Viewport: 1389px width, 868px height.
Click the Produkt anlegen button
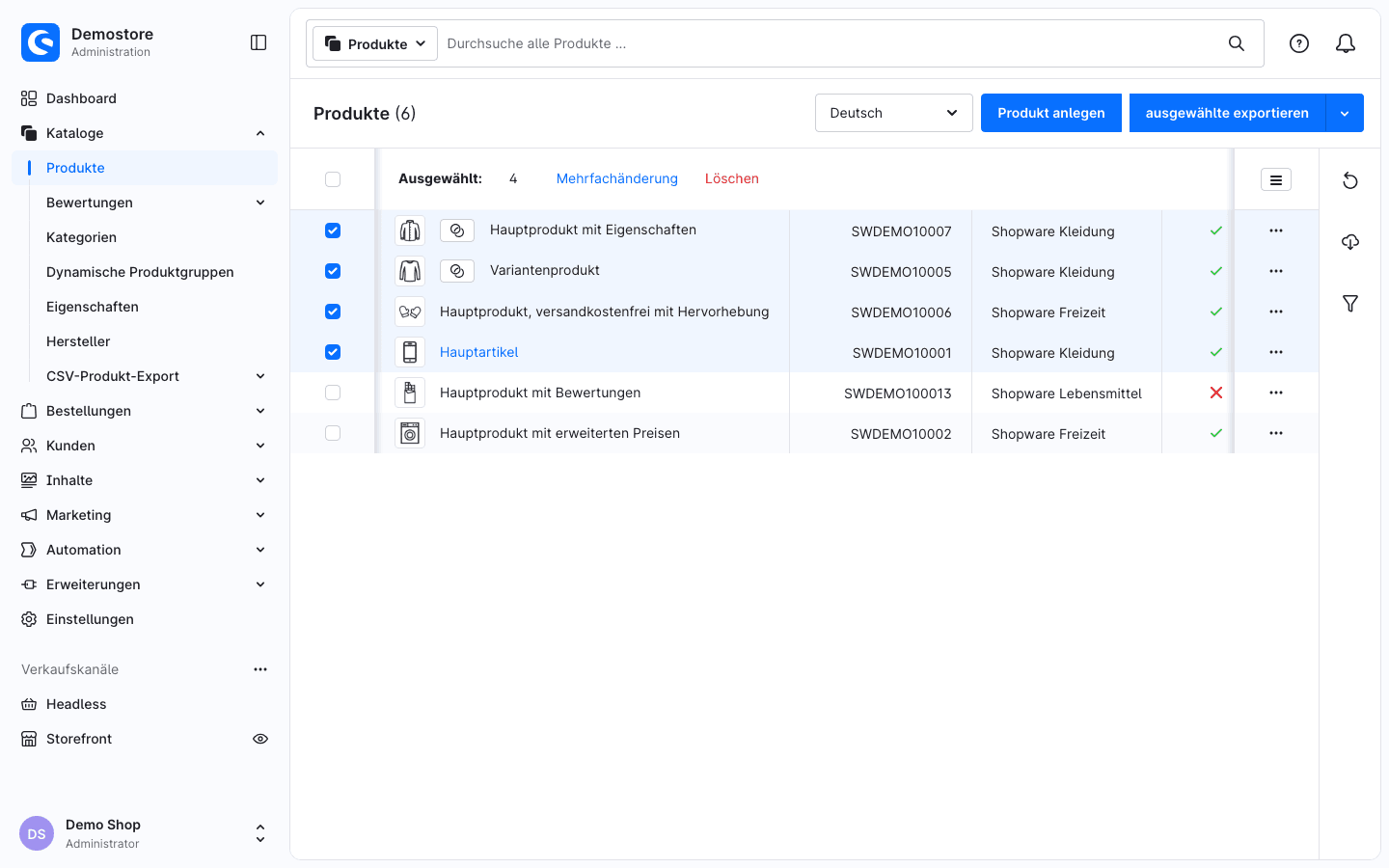(x=1051, y=113)
